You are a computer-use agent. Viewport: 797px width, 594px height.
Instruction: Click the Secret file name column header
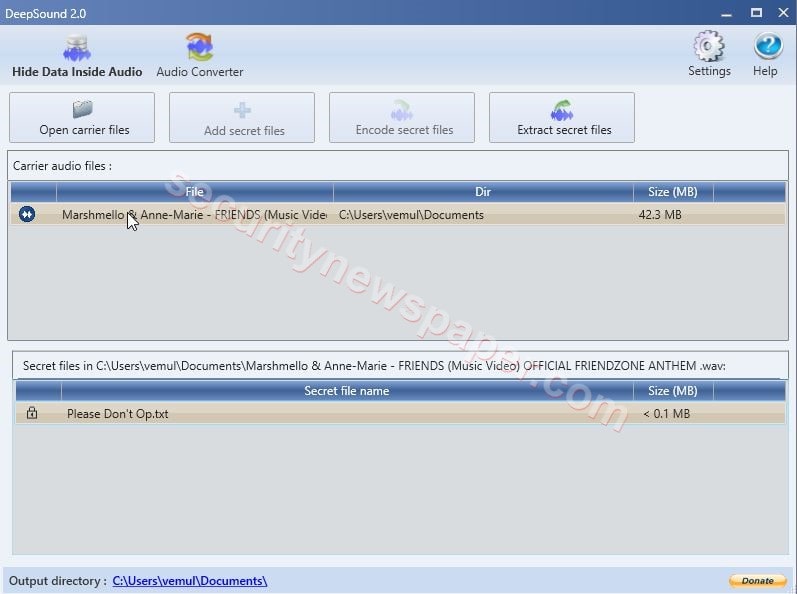coord(347,391)
